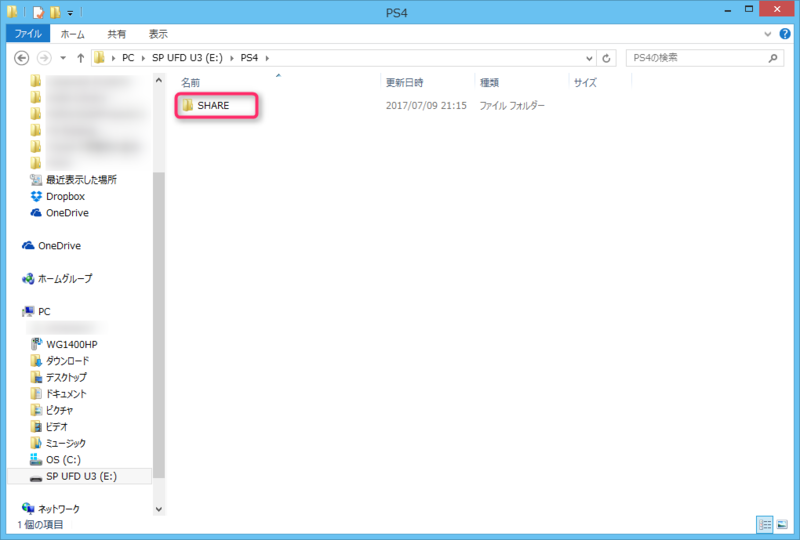800x540 pixels.
Task: Click the OS (C:) drive icon
Action: (36, 459)
